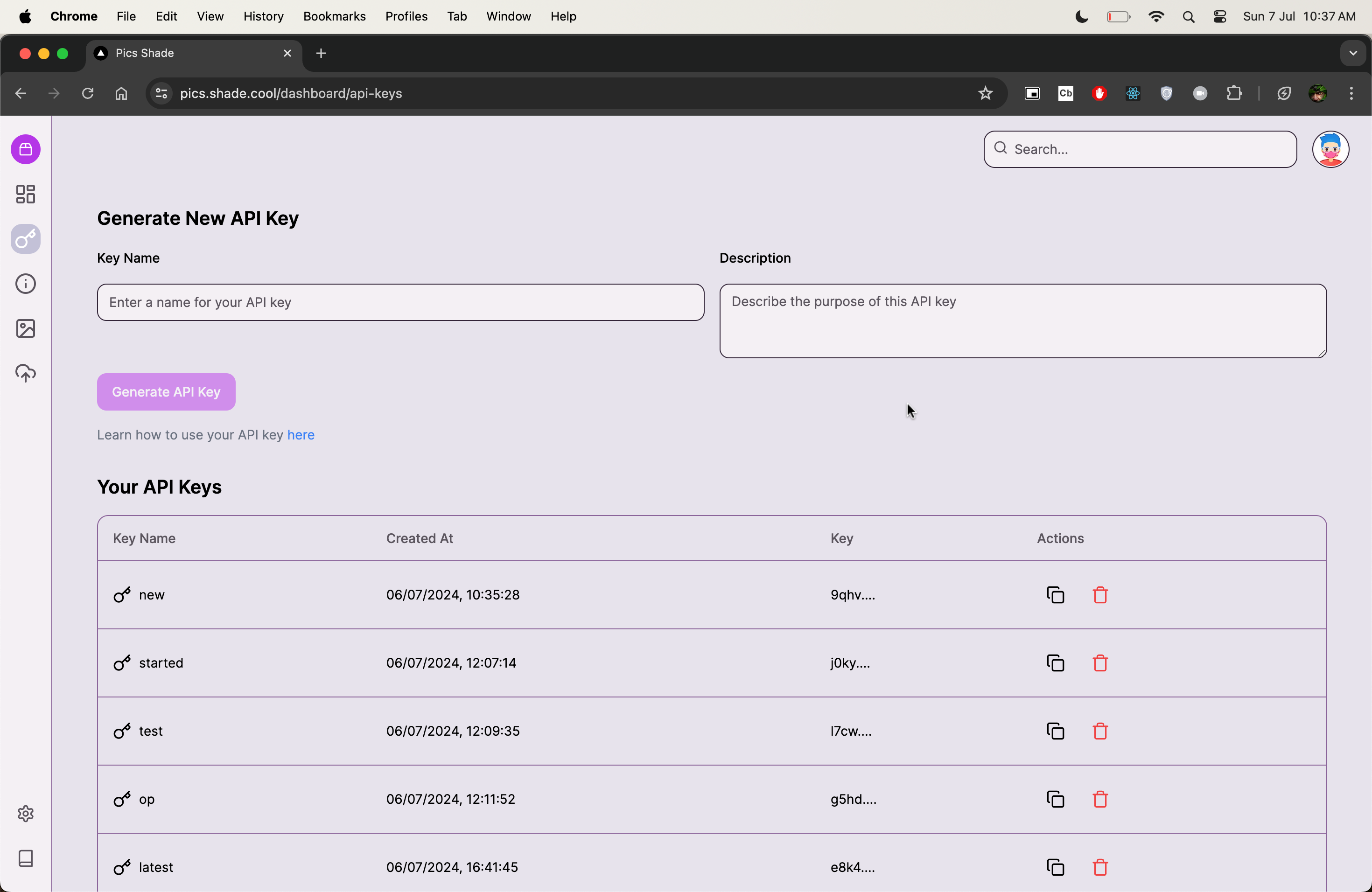The width and height of the screenshot is (1372, 892).
Task: Click the Search box at top
Action: click(x=1140, y=149)
